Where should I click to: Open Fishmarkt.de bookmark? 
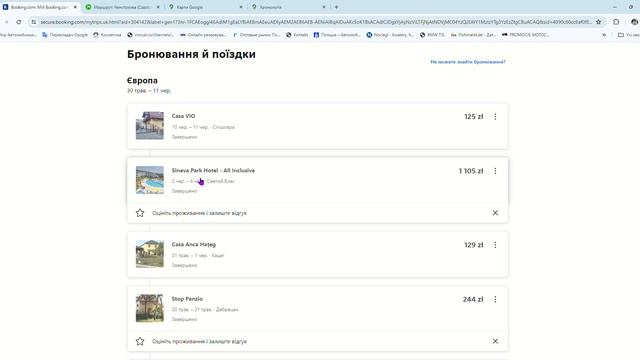point(473,35)
